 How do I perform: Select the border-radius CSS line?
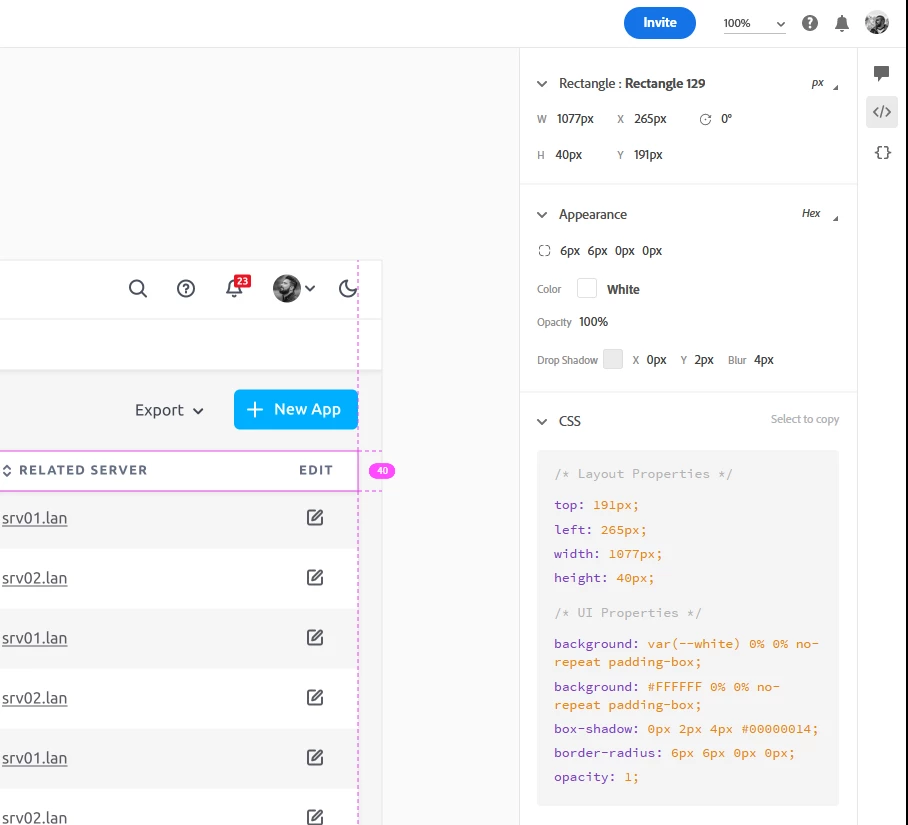(674, 753)
